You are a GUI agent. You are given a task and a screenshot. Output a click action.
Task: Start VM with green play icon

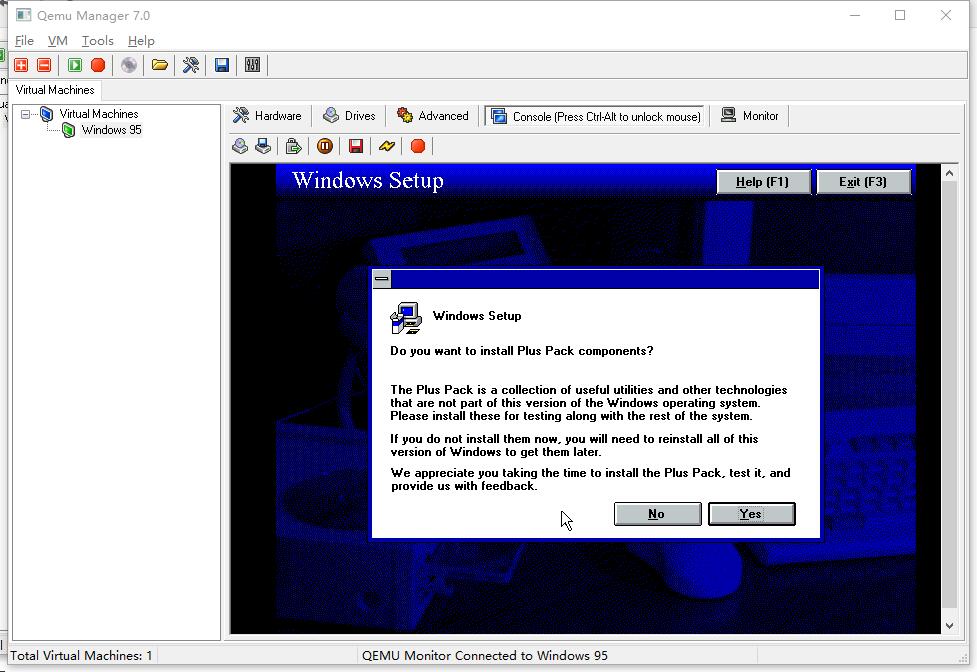click(75, 65)
